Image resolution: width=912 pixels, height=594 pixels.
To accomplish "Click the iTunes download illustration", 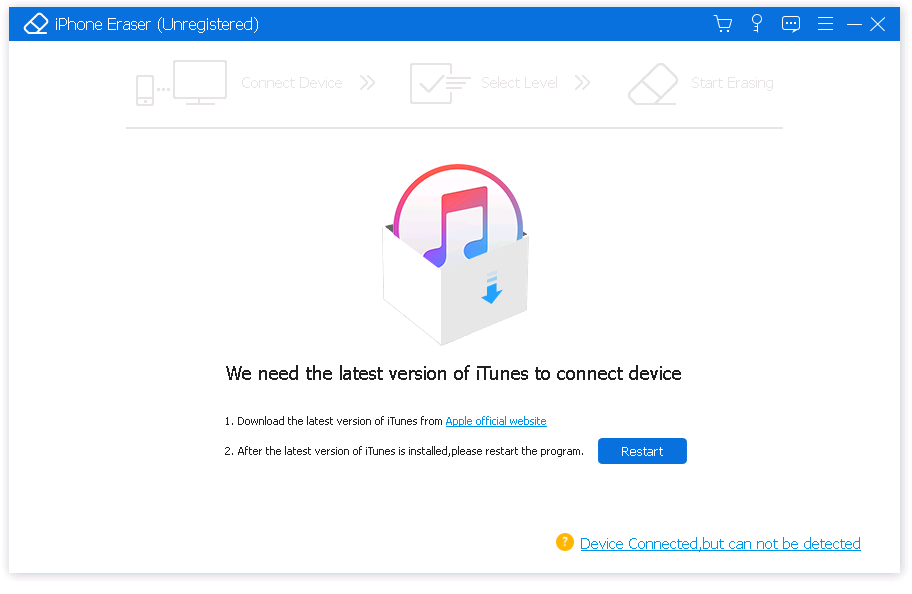I will tap(456, 250).
